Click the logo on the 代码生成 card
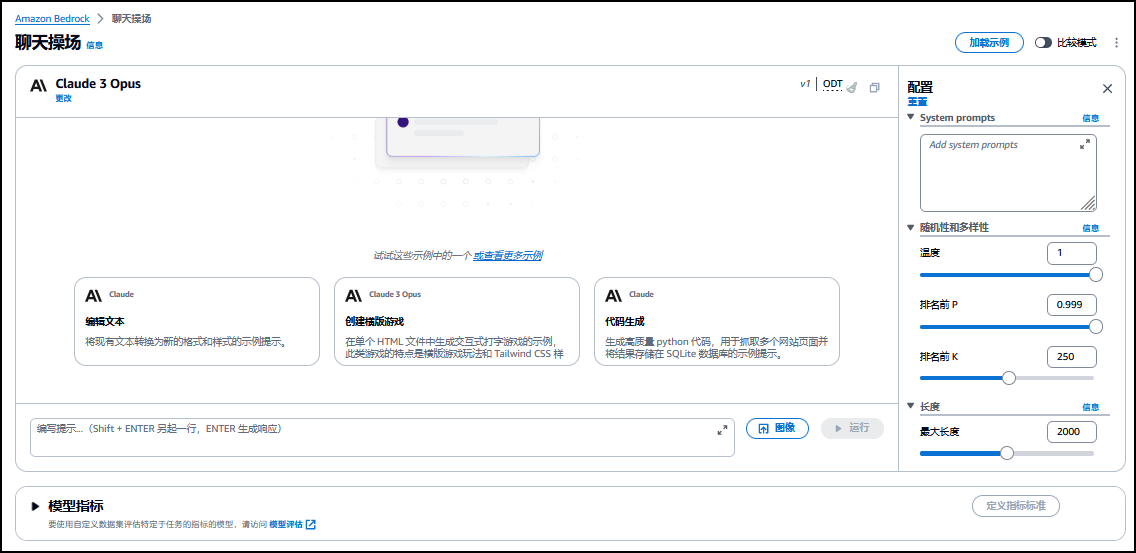Image resolution: width=1136 pixels, height=553 pixels. tap(614, 295)
